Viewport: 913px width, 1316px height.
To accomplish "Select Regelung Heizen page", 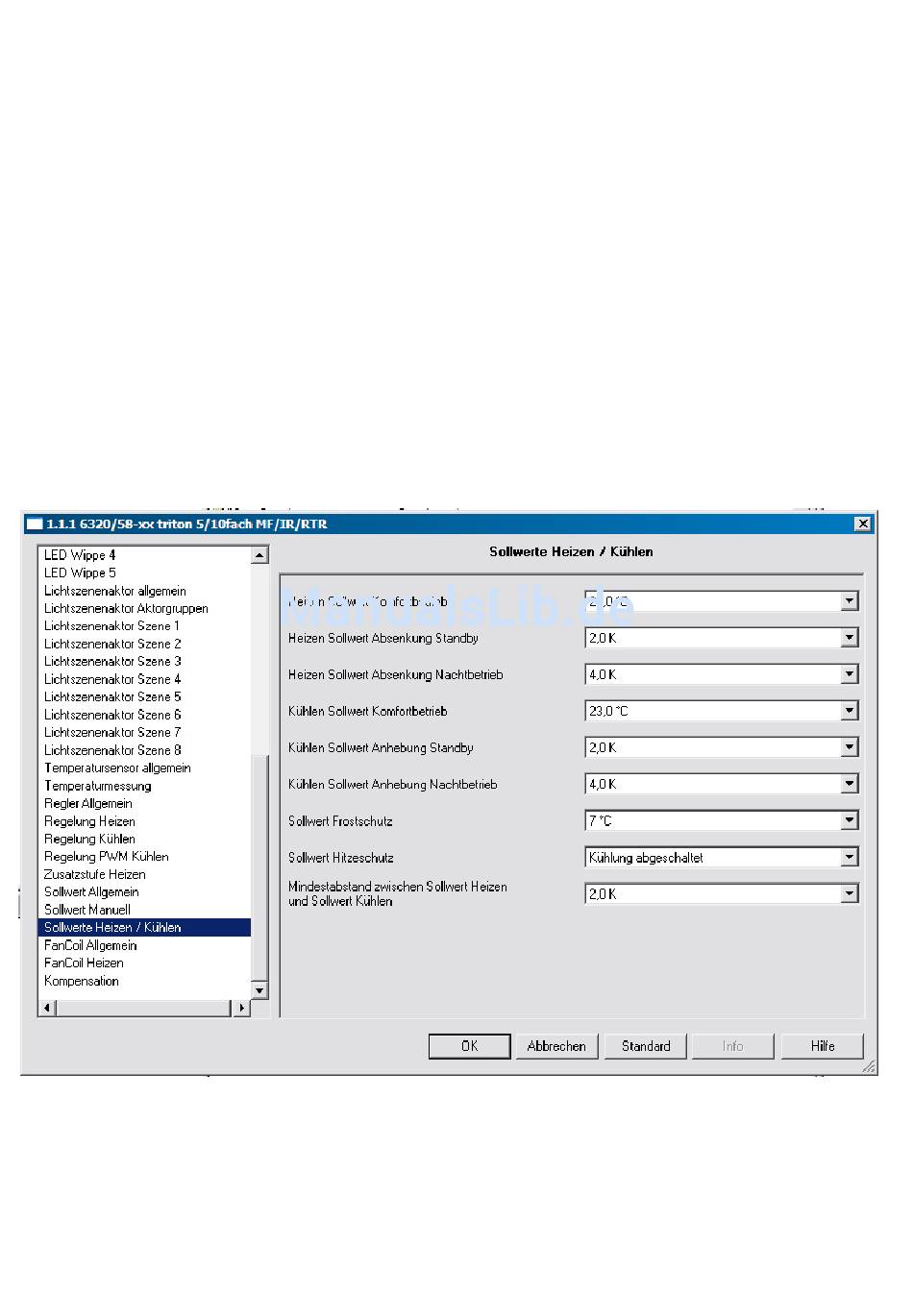I will (x=89, y=821).
